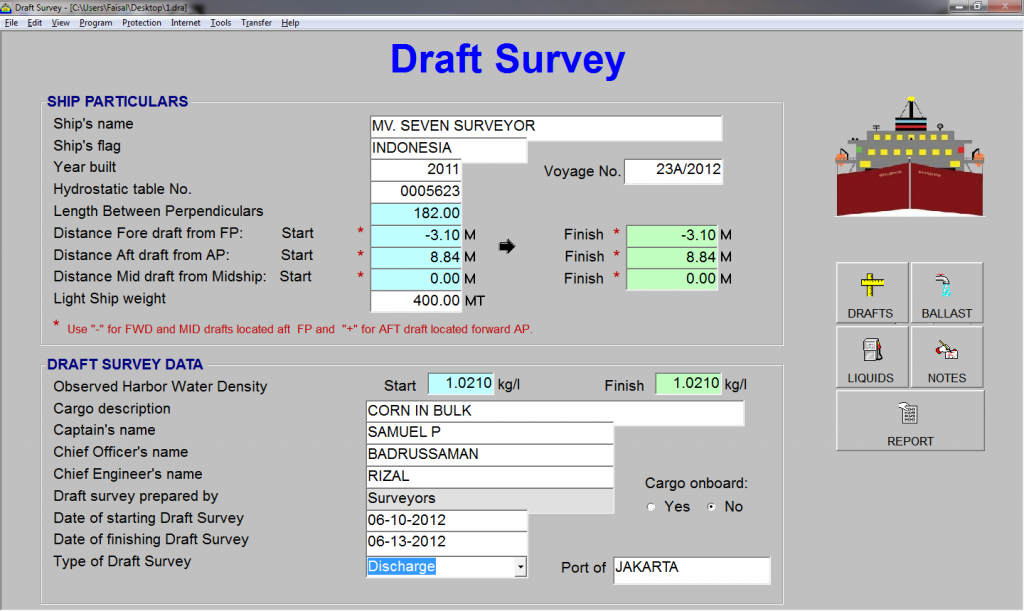Click the application icon in title bar
The width and height of the screenshot is (1024, 611).
pyautogui.click(x=7, y=7)
